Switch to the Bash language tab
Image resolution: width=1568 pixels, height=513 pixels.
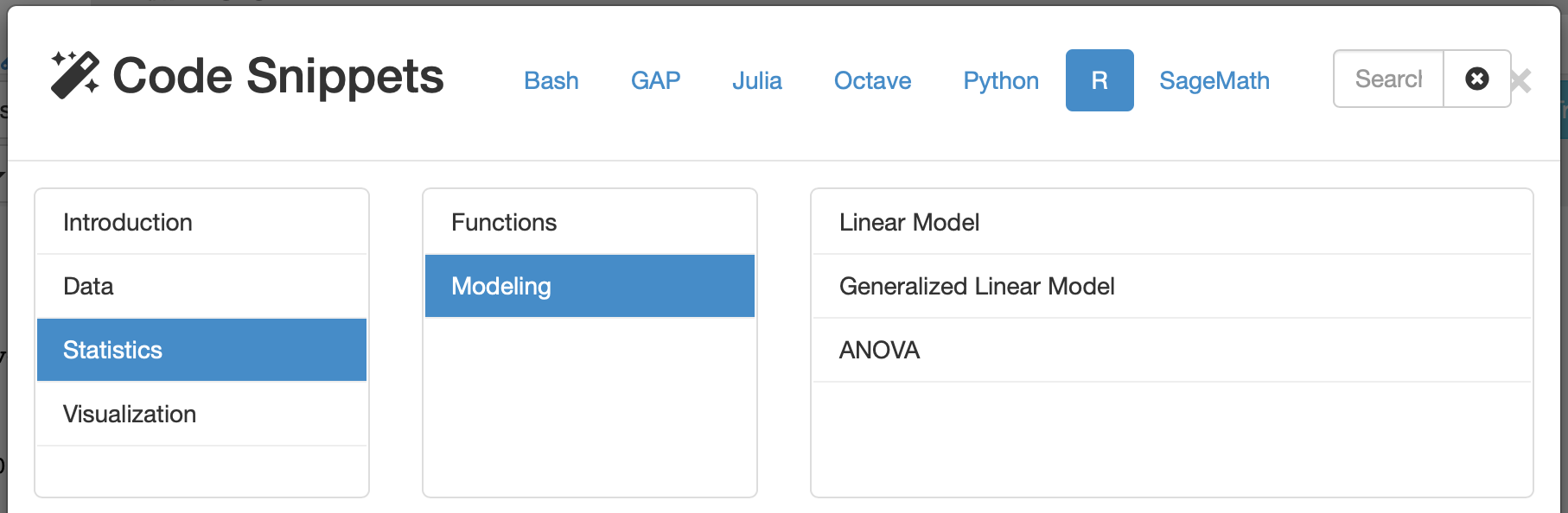click(551, 80)
